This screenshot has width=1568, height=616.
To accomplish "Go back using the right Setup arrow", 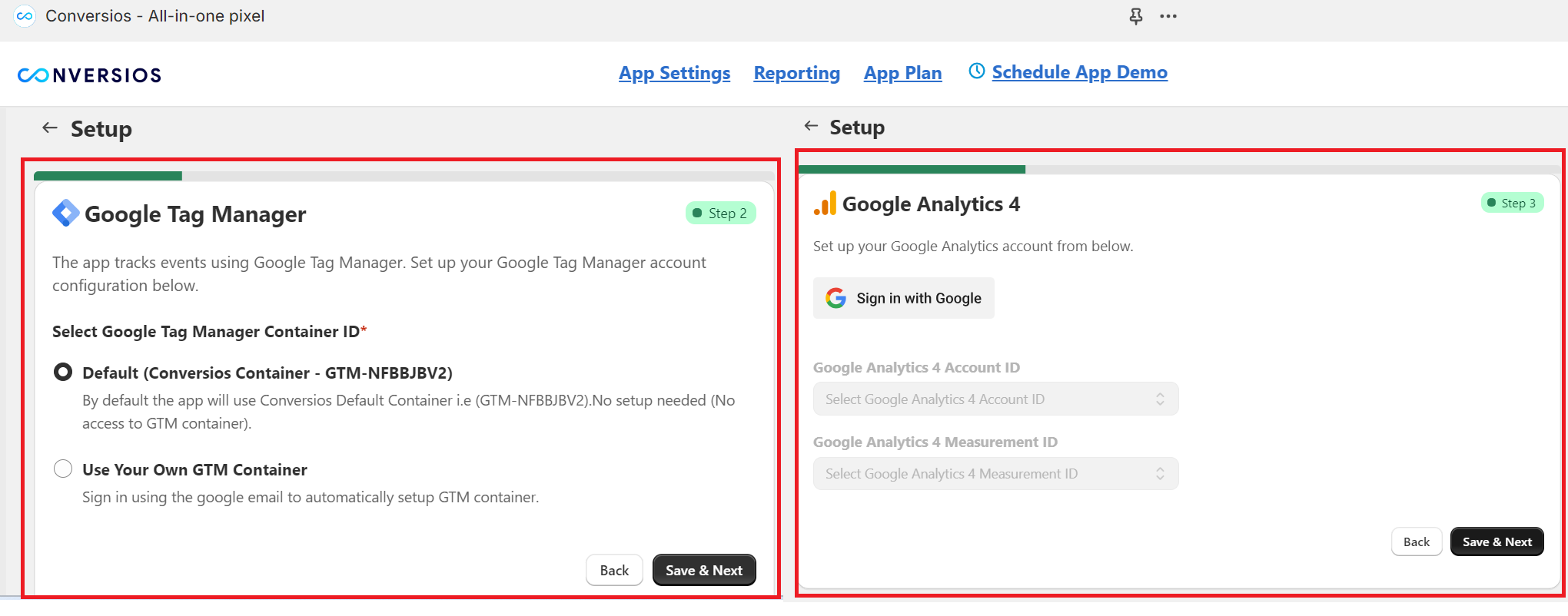I will (811, 126).
